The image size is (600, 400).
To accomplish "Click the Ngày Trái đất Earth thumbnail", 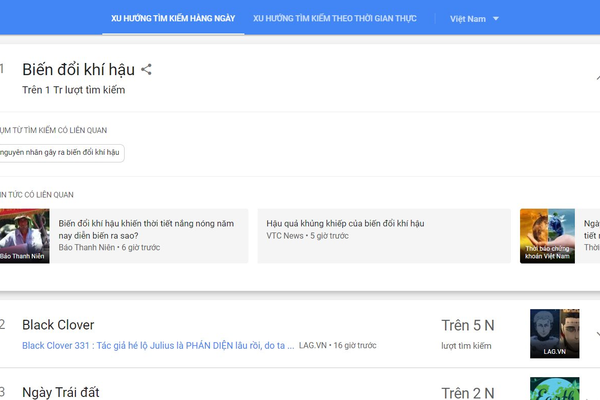I will pyautogui.click(x=554, y=389).
